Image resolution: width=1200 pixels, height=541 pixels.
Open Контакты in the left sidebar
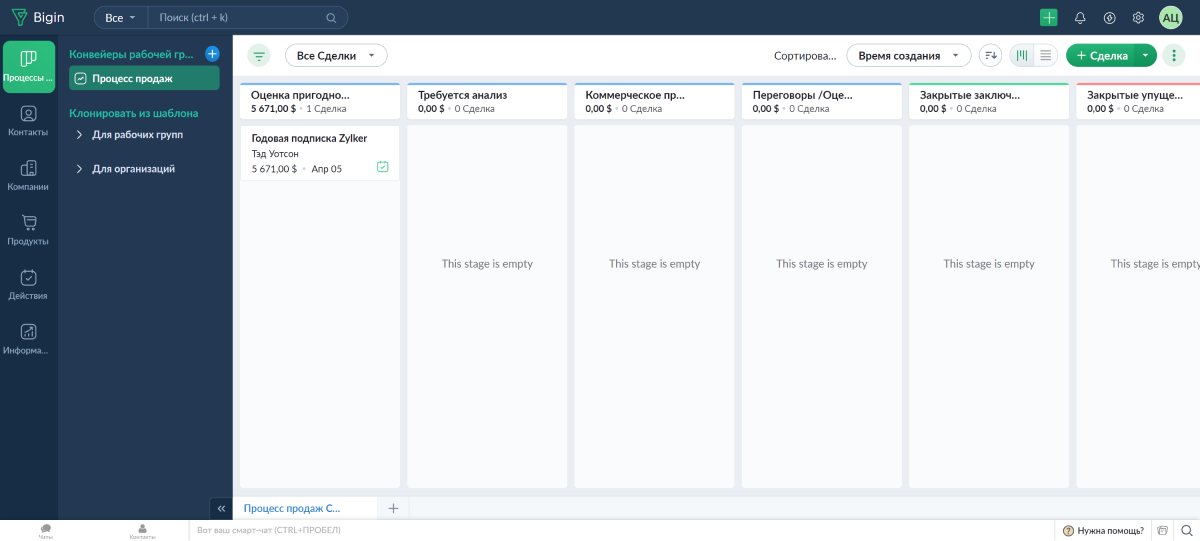point(28,121)
